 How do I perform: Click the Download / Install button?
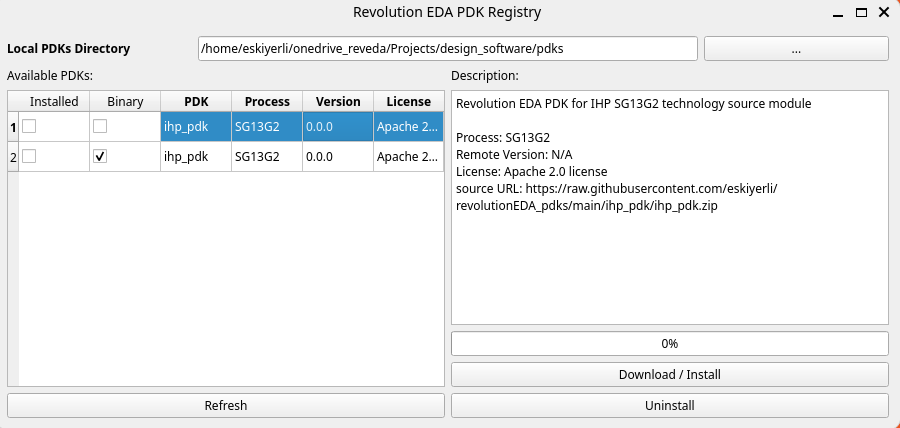(x=670, y=375)
